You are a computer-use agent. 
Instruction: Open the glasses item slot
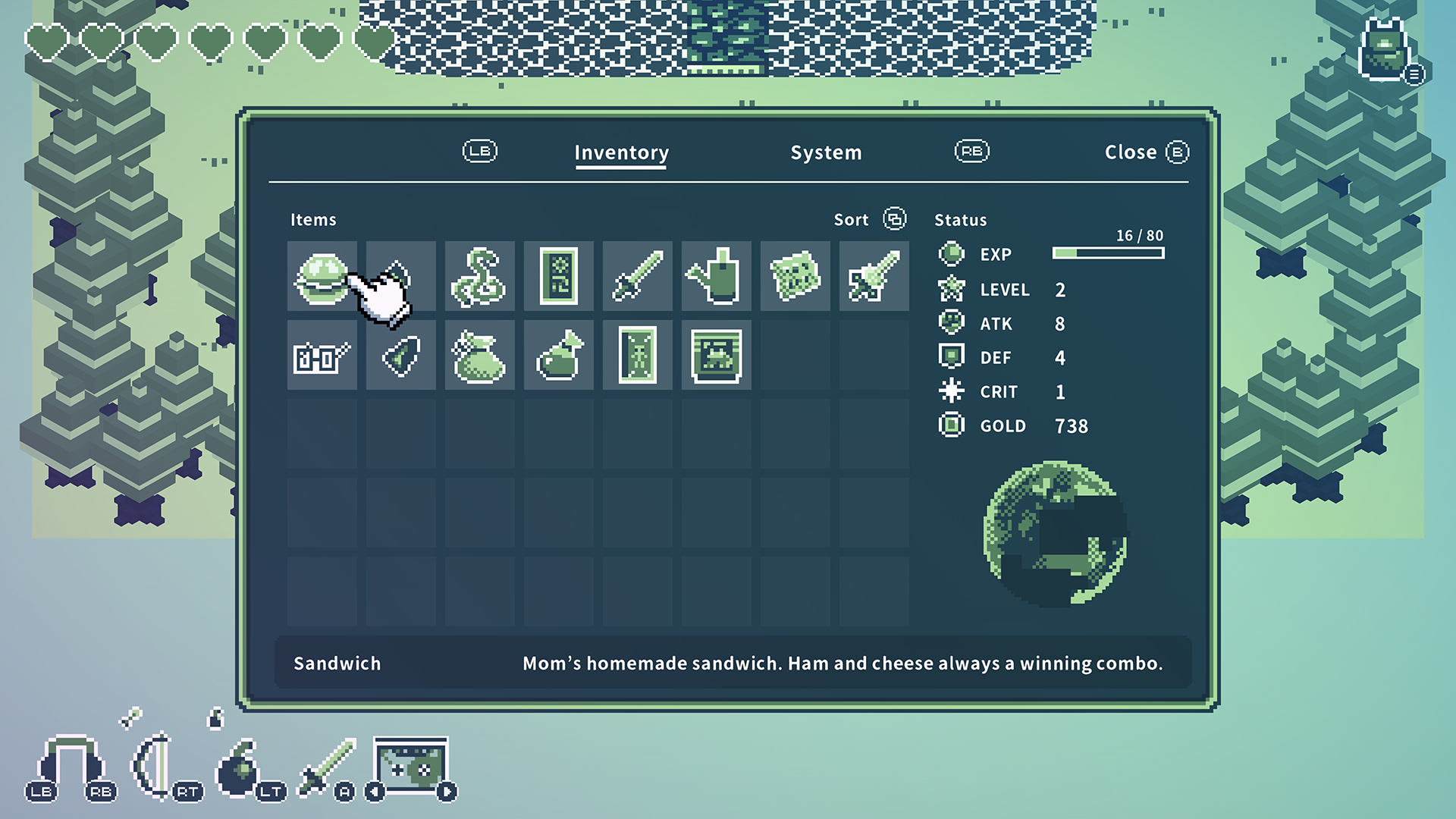[322, 356]
